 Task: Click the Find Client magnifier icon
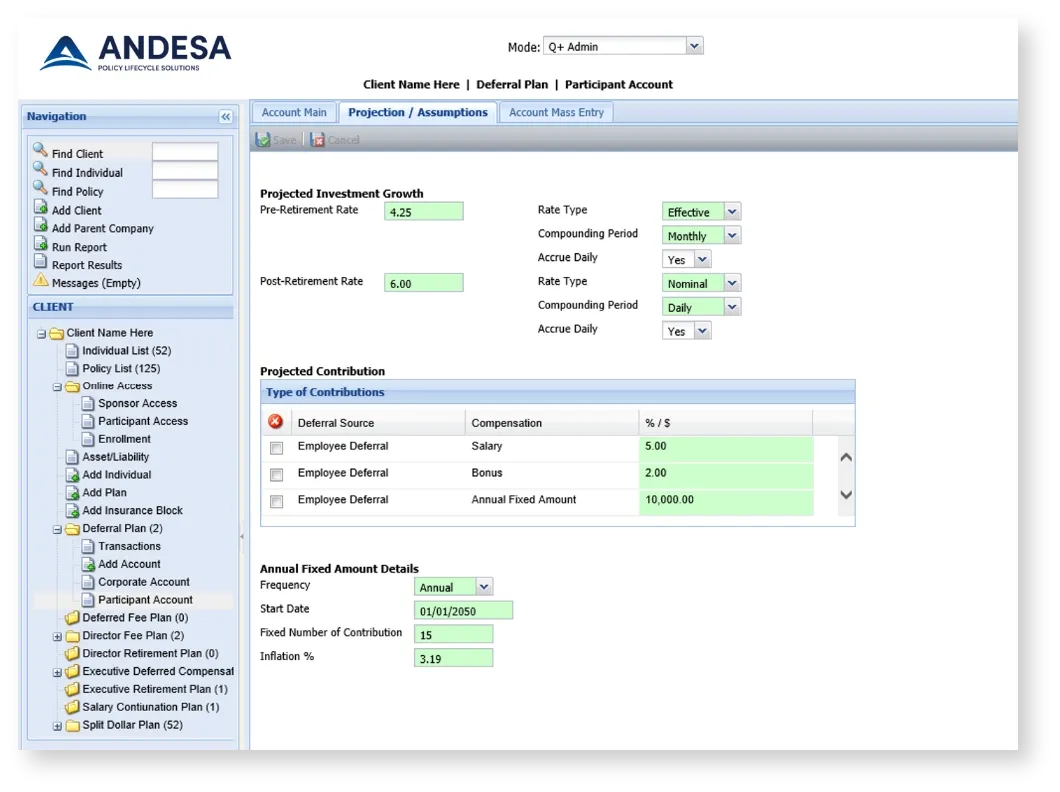[x=41, y=150]
